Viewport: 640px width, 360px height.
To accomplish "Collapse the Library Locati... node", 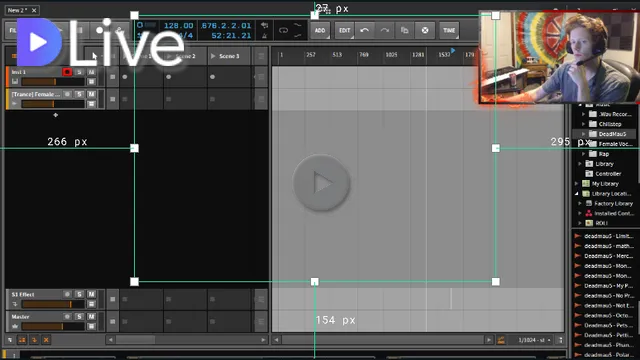I will pyautogui.click(x=577, y=193).
